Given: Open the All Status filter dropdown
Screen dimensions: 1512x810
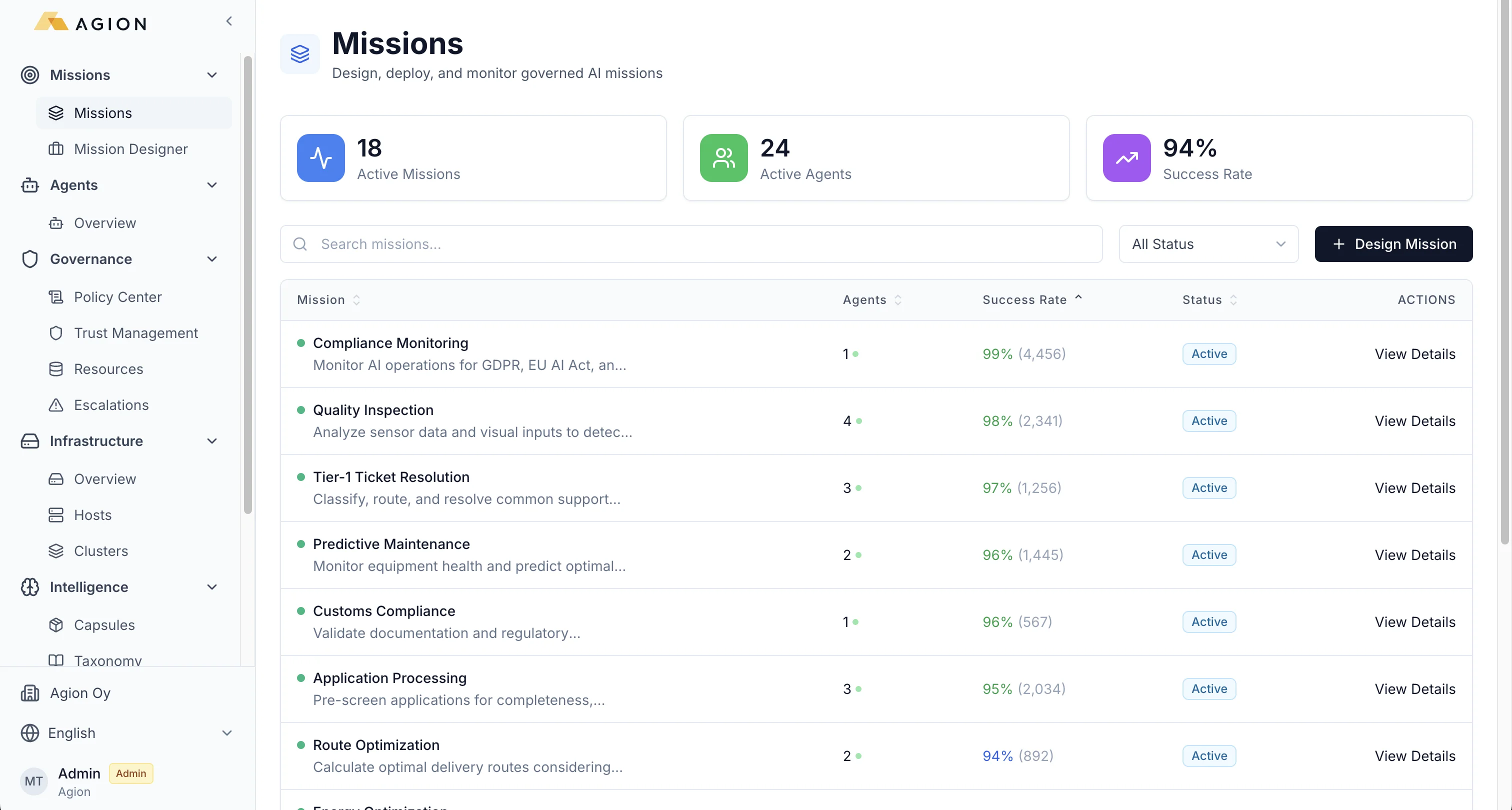Looking at the screenshot, I should pos(1208,243).
